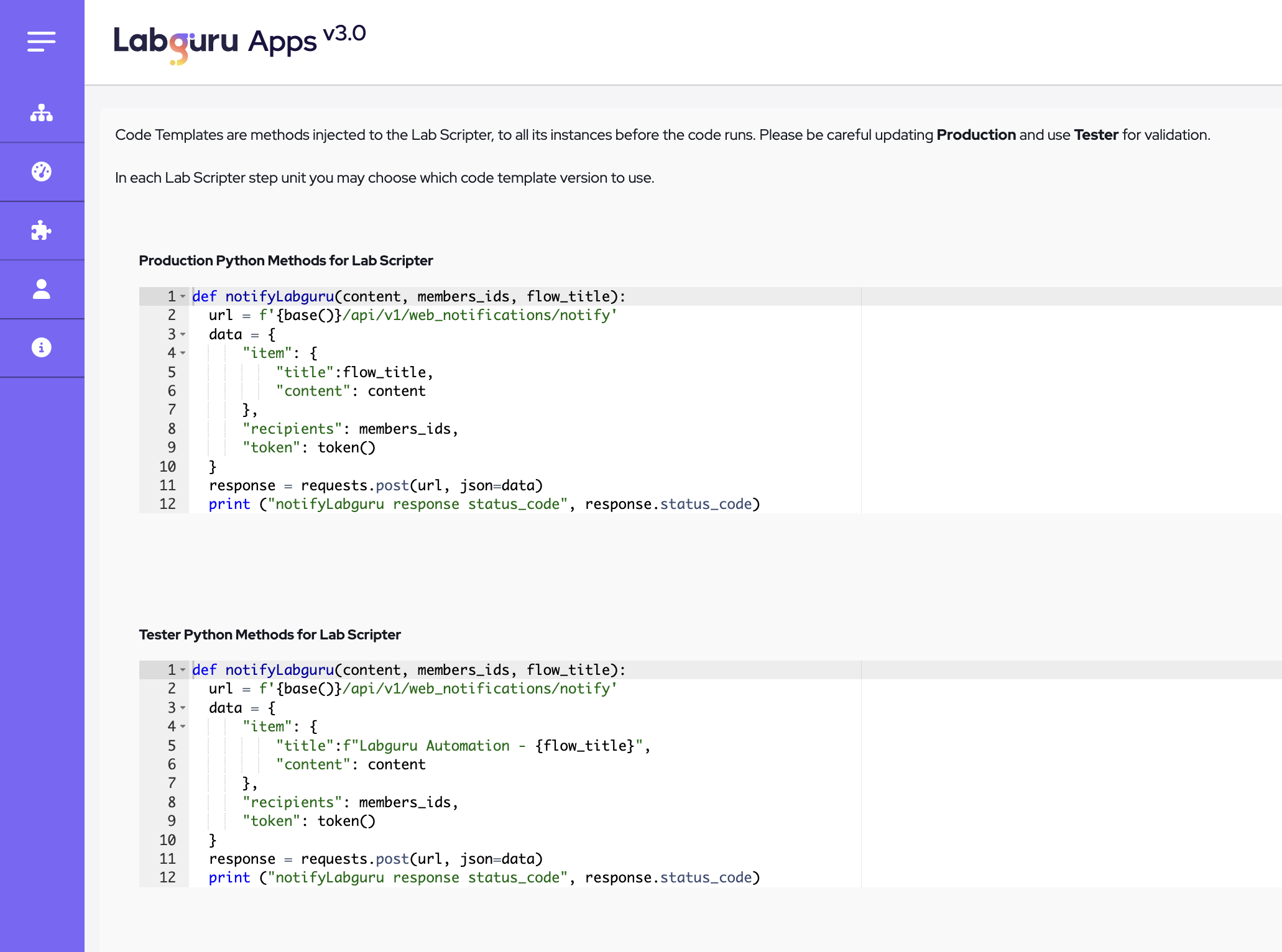Open the hamburger menu in sidebar
1282x952 pixels.
click(42, 42)
